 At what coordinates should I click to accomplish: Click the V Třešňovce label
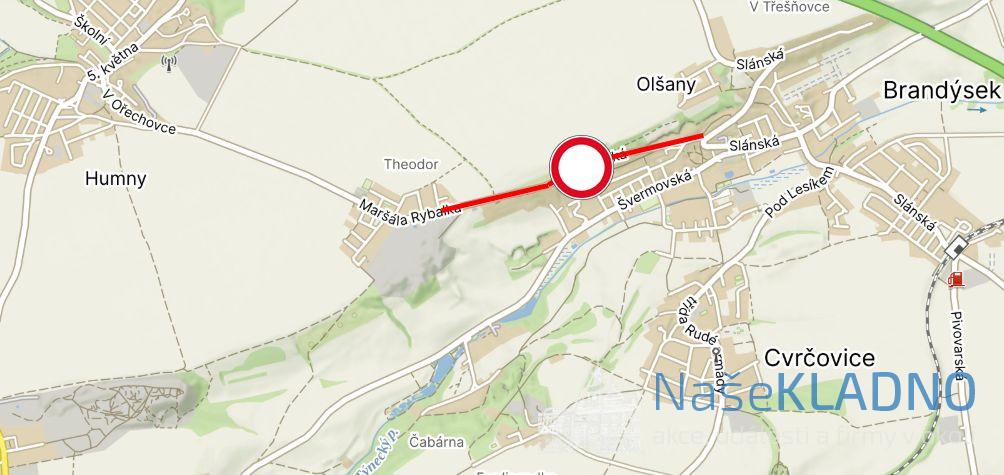[791, 6]
